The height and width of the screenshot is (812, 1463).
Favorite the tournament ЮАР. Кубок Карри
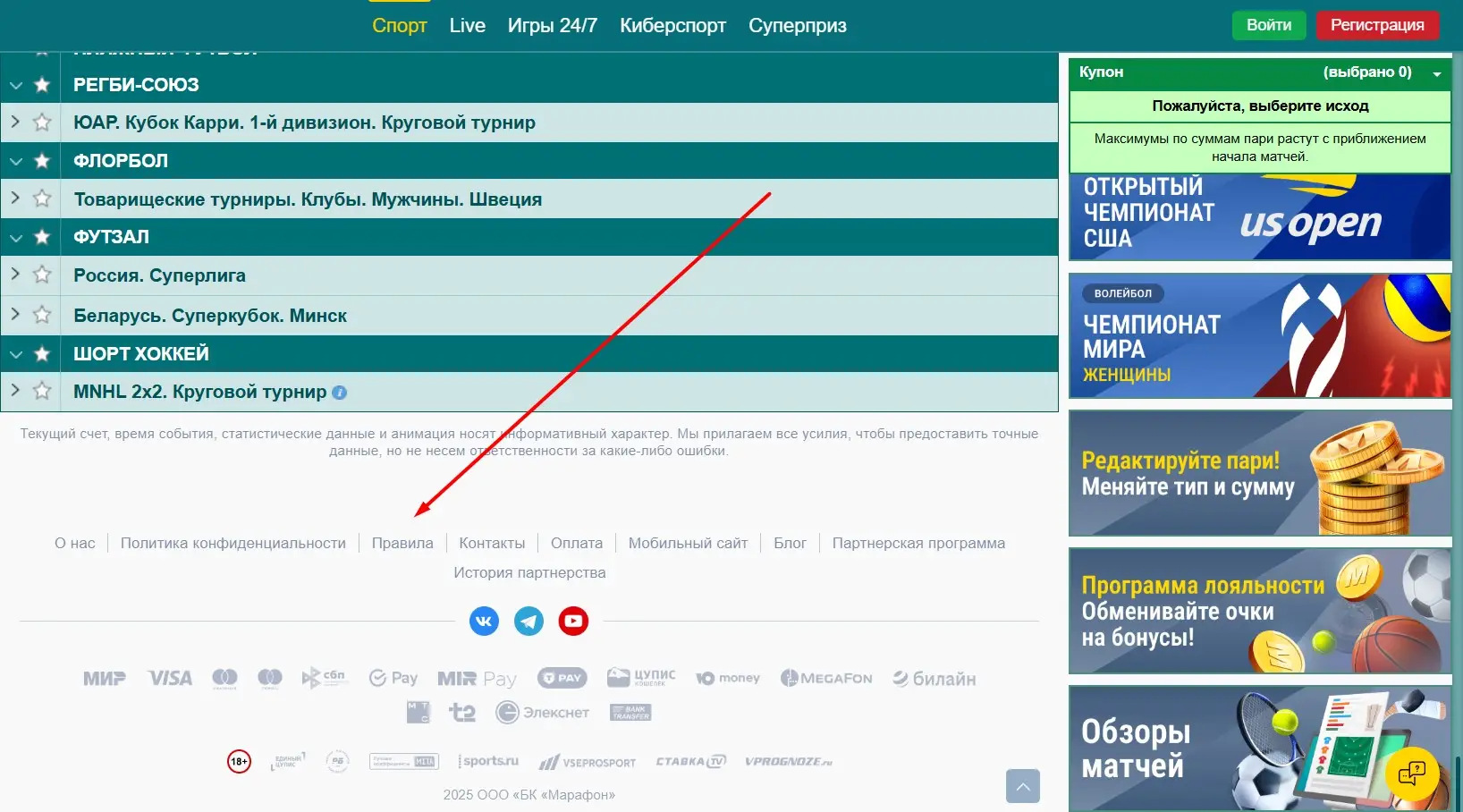coord(42,123)
